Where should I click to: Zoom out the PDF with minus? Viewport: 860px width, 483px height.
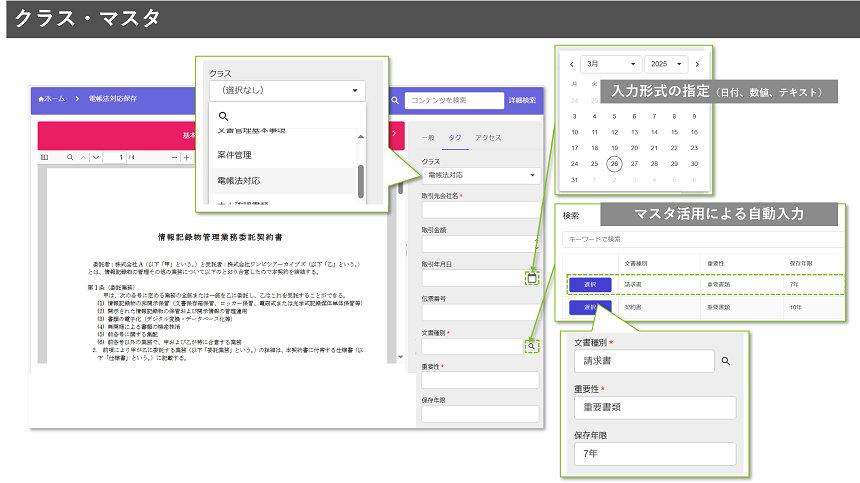(x=174, y=157)
